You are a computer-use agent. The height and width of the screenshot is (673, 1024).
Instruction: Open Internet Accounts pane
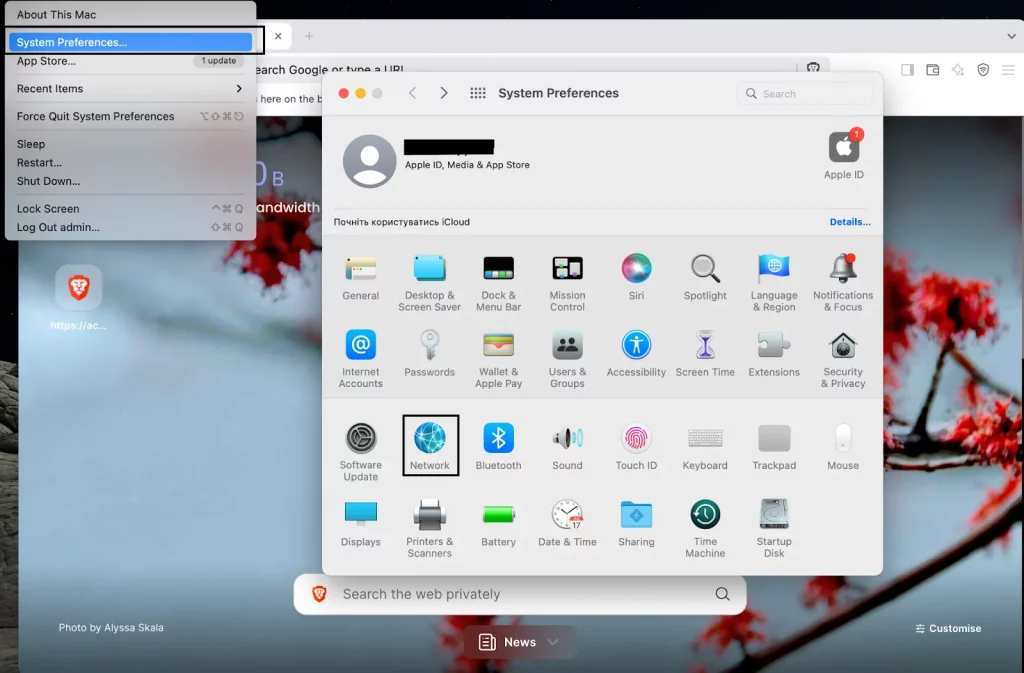[x=360, y=359]
